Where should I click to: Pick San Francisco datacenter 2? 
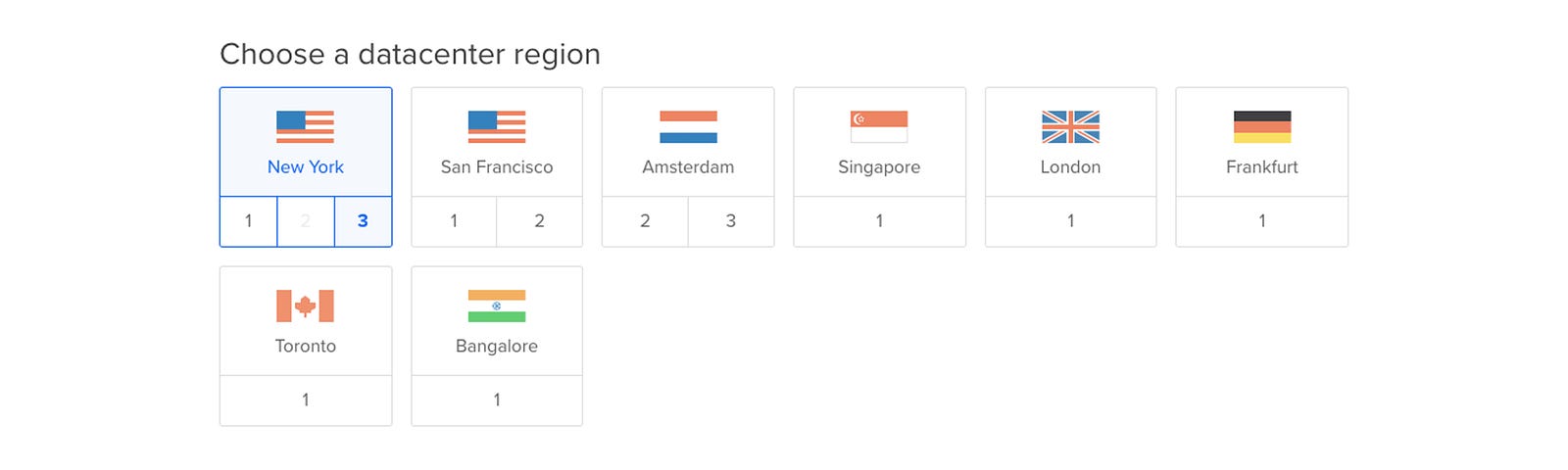[x=539, y=221]
